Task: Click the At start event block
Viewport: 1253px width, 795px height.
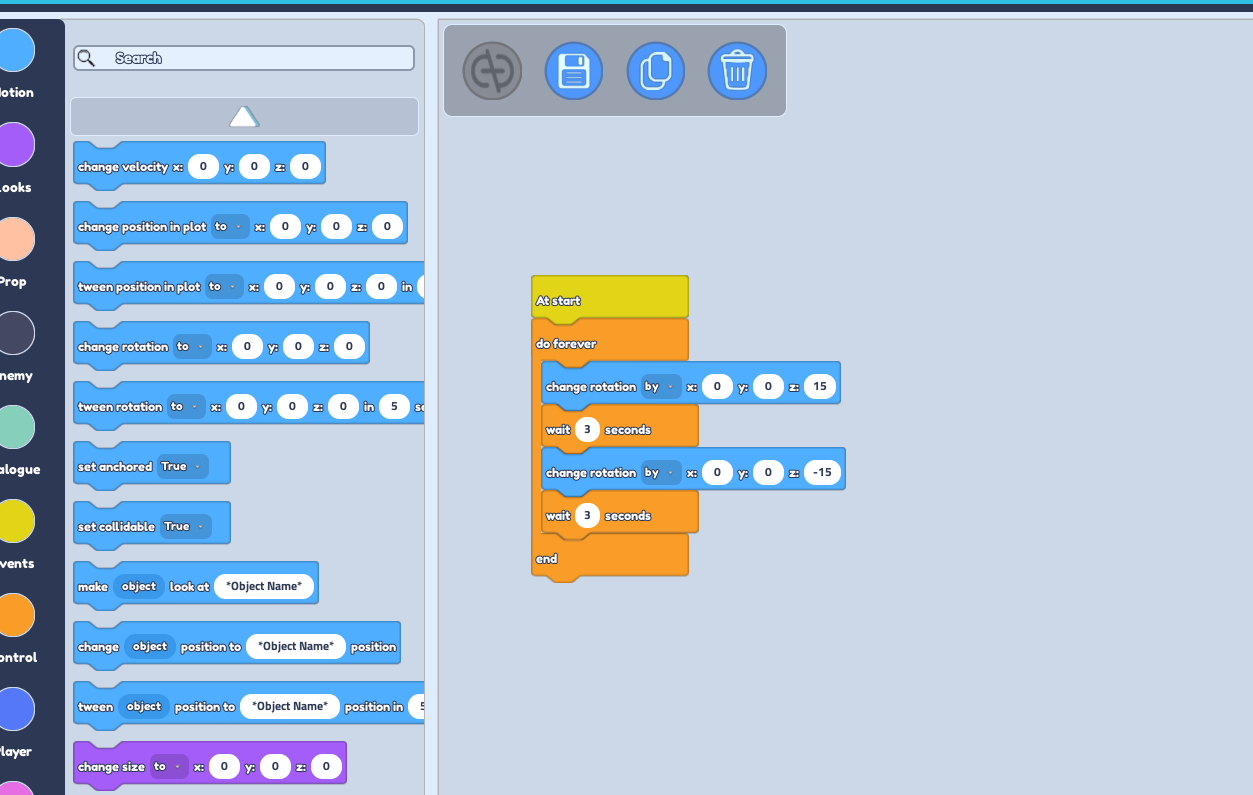Action: tap(609, 299)
